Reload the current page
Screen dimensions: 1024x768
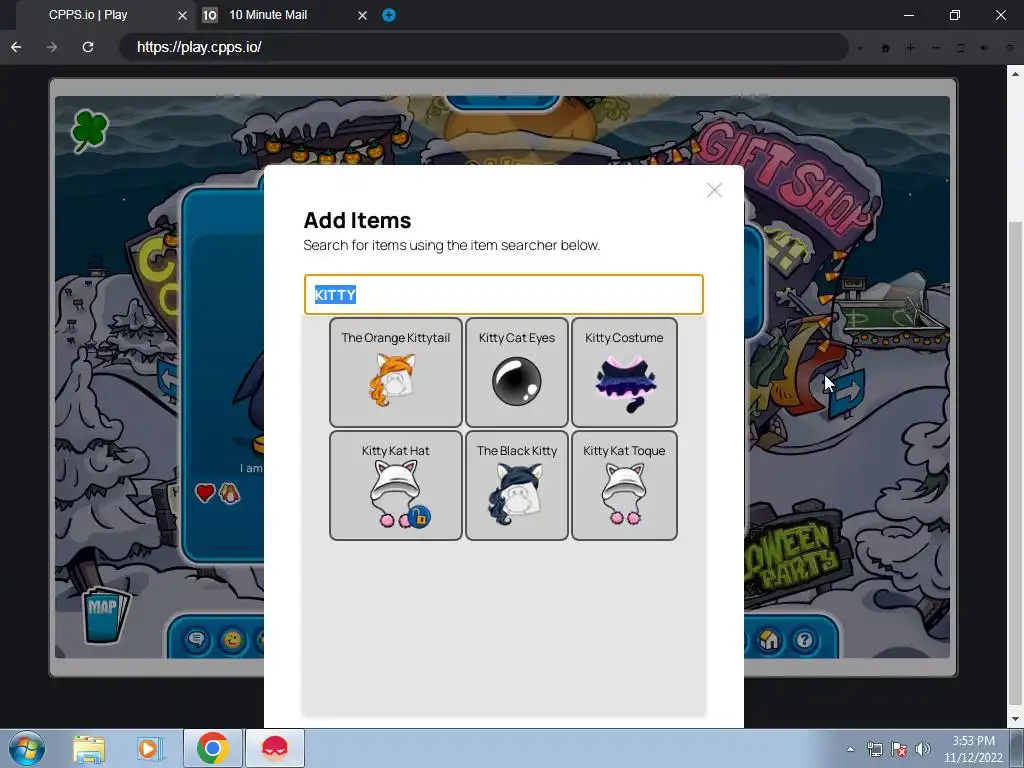(88, 47)
